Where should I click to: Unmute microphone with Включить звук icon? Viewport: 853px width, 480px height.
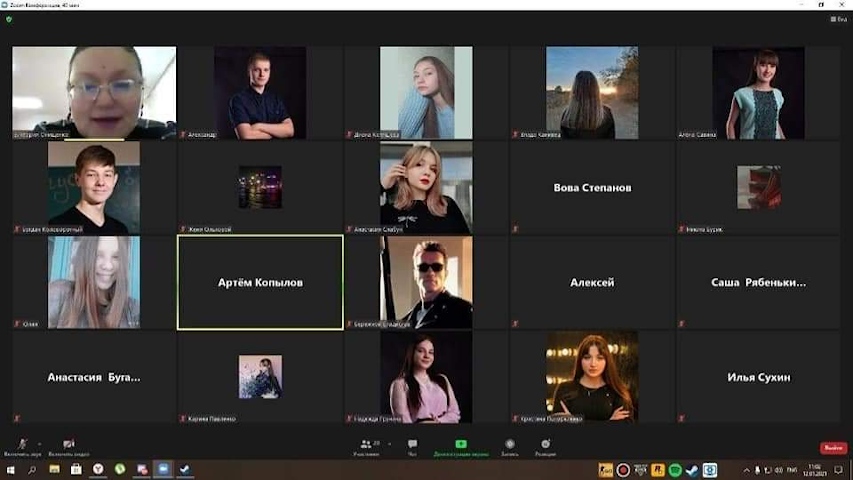point(22,444)
